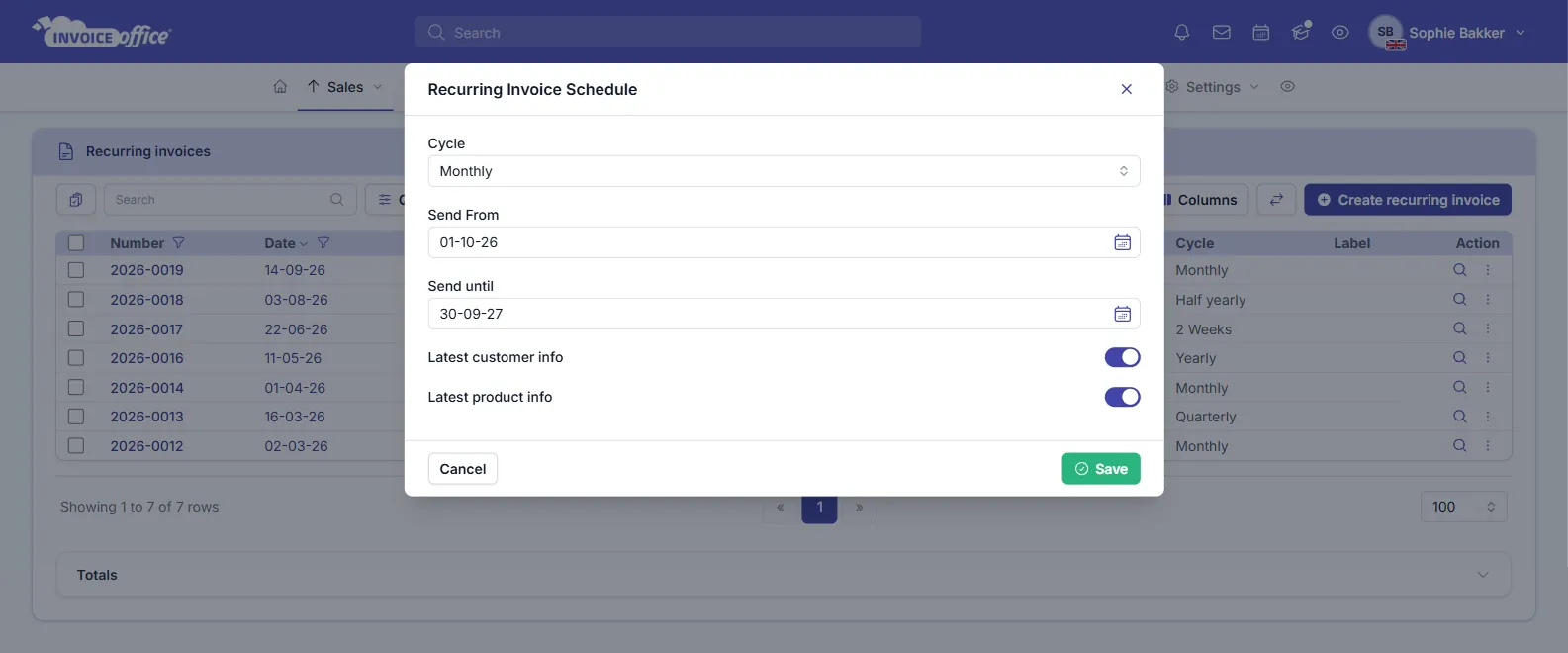The width and height of the screenshot is (1568, 653).
Task: Click the Send until date field
Action: (x=784, y=314)
